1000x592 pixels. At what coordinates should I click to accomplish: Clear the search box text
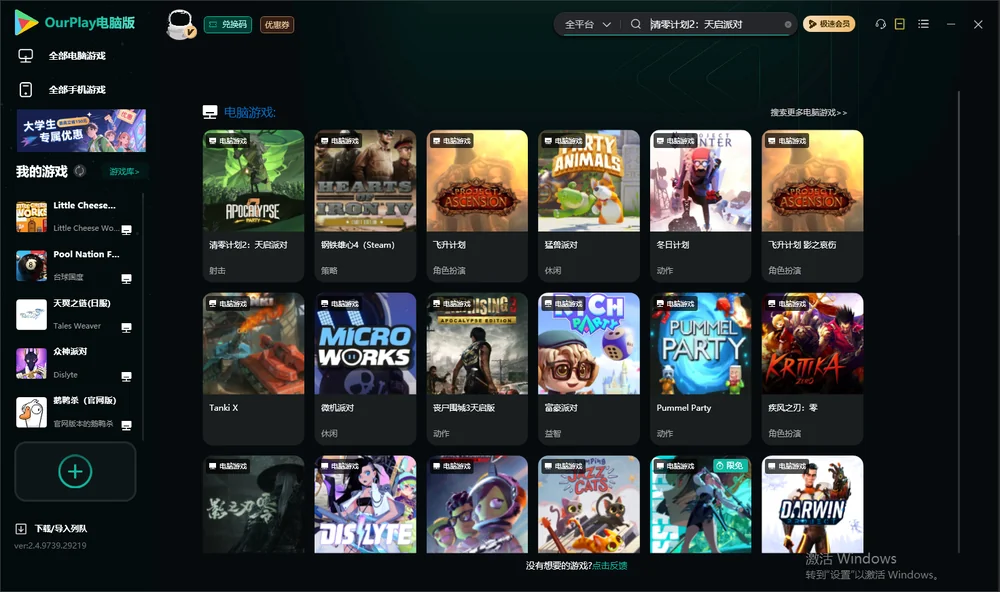pyautogui.click(x=788, y=25)
